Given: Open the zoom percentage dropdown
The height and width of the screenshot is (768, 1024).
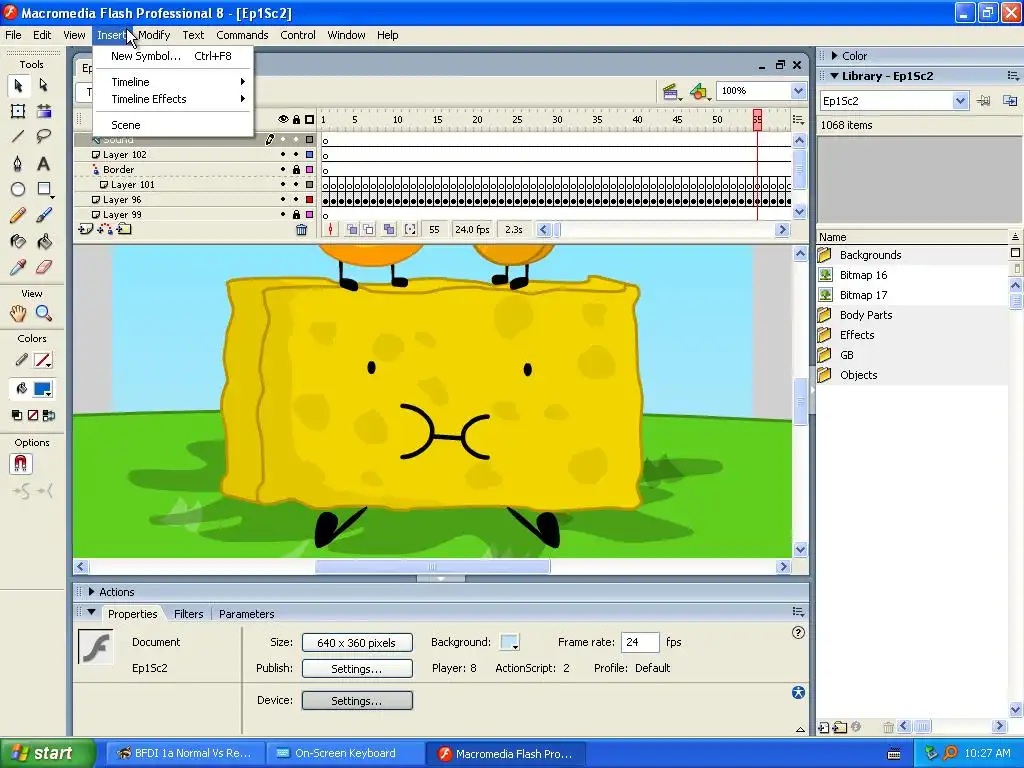Looking at the screenshot, I should click(x=798, y=91).
